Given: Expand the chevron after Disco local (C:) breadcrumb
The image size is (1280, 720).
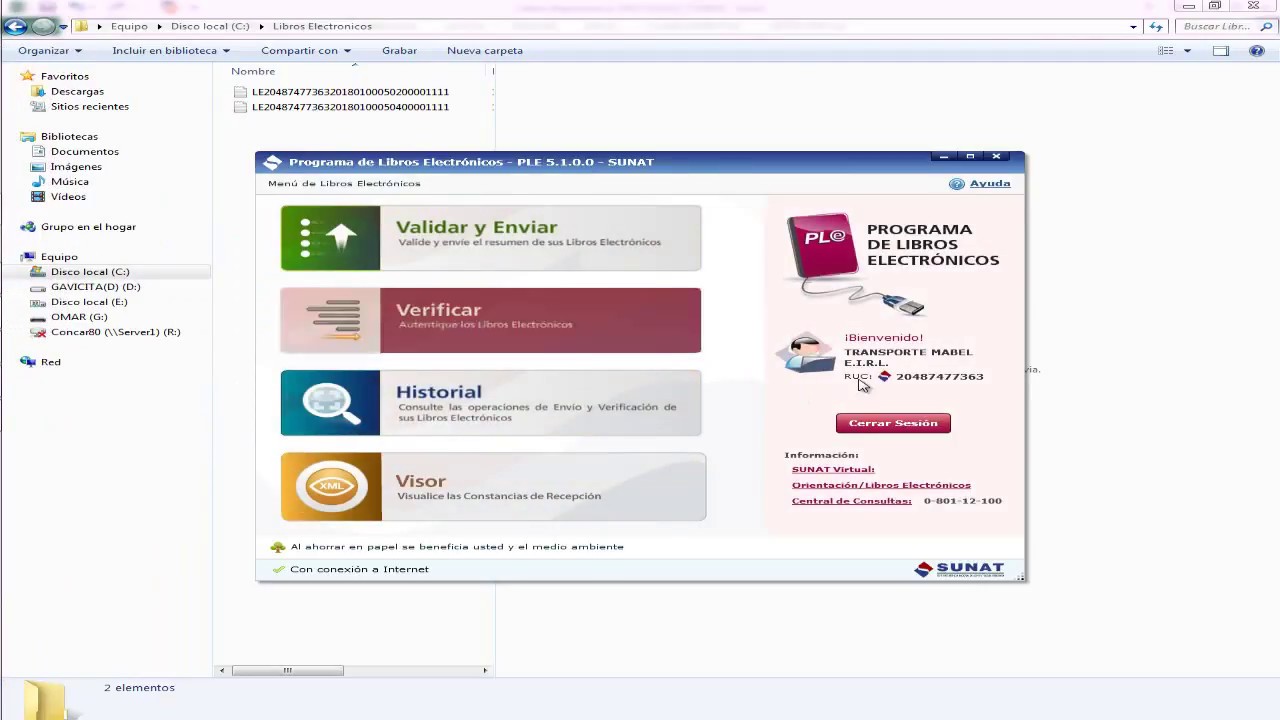Looking at the screenshot, I should coord(261,26).
